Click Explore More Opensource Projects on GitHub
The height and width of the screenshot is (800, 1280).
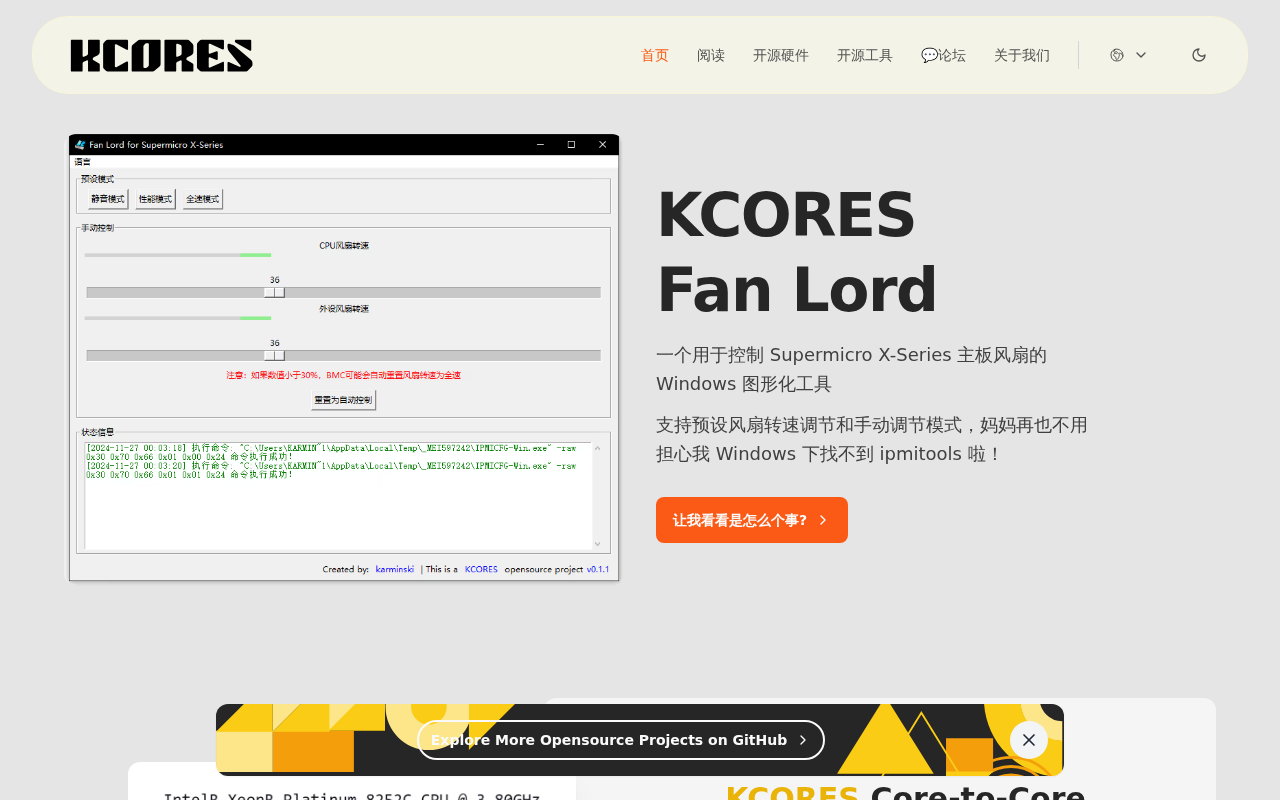point(621,740)
